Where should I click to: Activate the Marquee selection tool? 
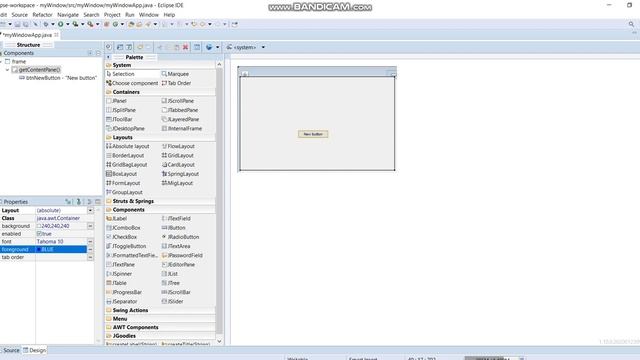point(175,74)
